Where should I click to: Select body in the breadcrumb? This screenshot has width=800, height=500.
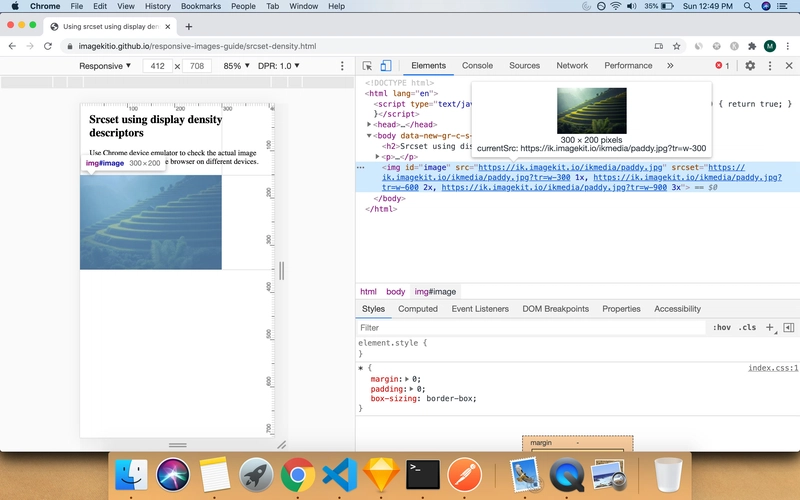coord(395,292)
